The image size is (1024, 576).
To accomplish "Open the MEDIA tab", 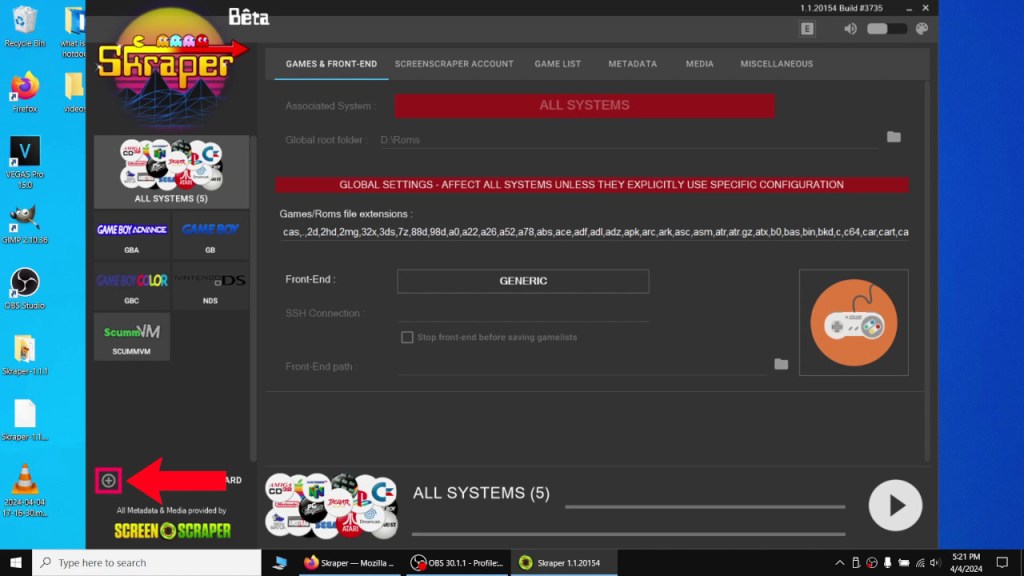I will click(x=699, y=63).
